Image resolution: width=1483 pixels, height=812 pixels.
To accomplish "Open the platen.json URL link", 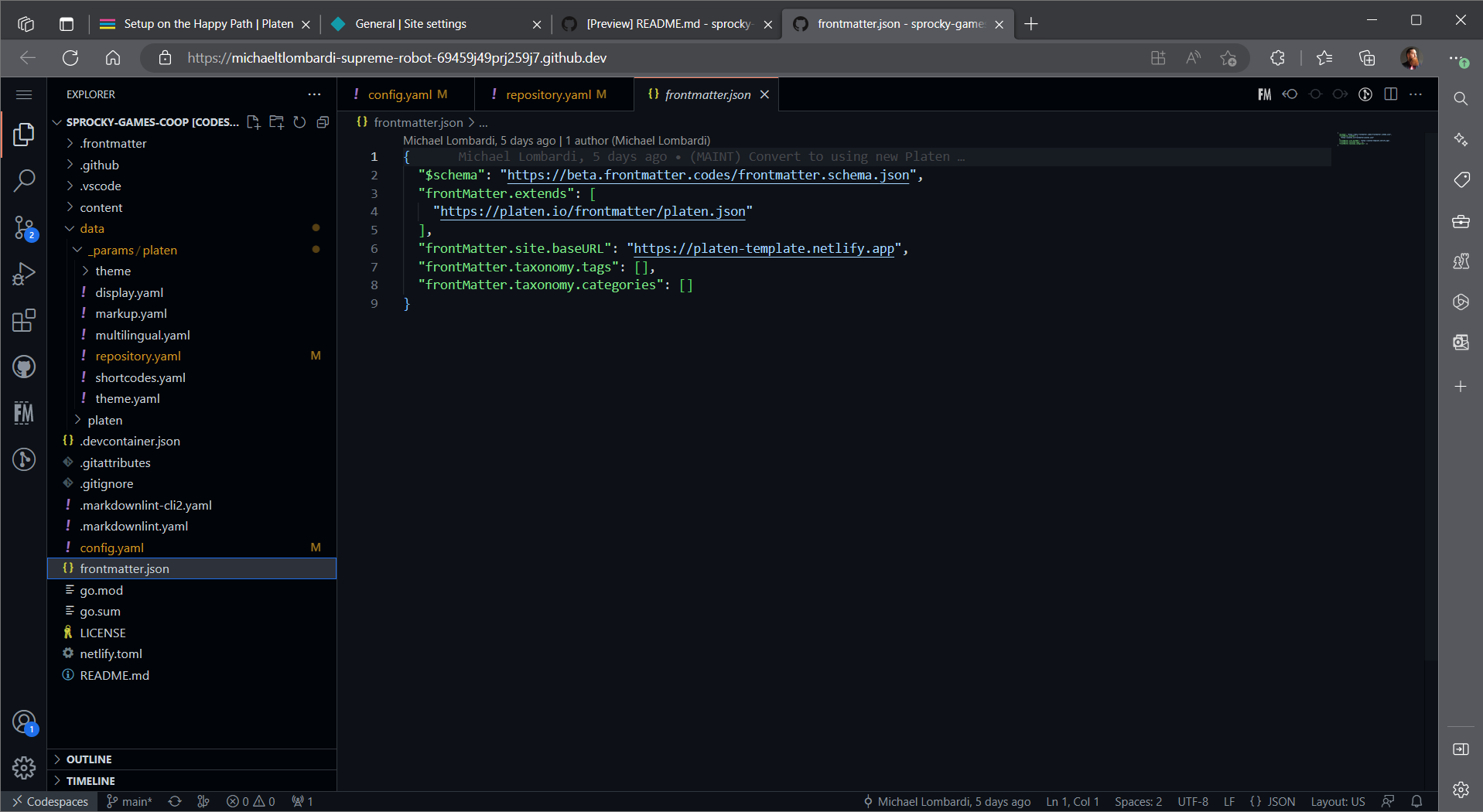I will pyautogui.click(x=593, y=211).
